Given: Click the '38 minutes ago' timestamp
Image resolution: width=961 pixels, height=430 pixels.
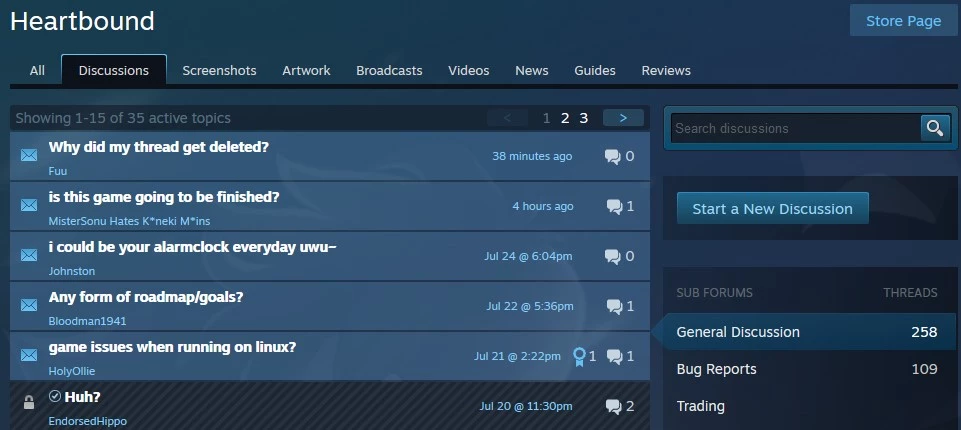Looking at the screenshot, I should [532, 156].
